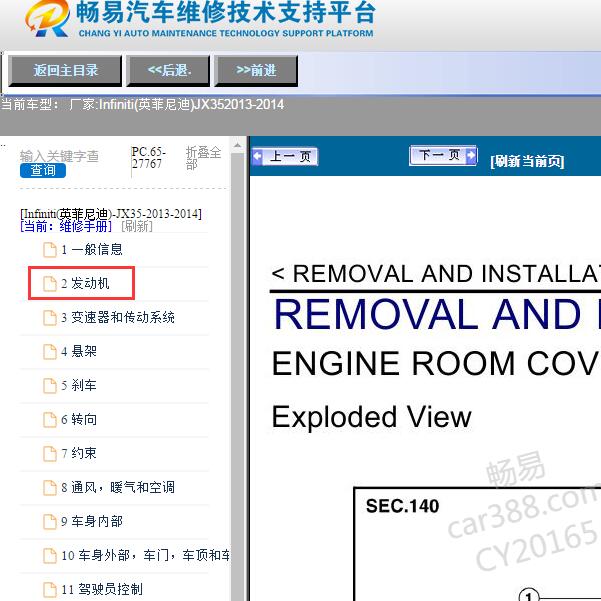
Task: Click the page icon beside 转向
Action: coord(49,419)
